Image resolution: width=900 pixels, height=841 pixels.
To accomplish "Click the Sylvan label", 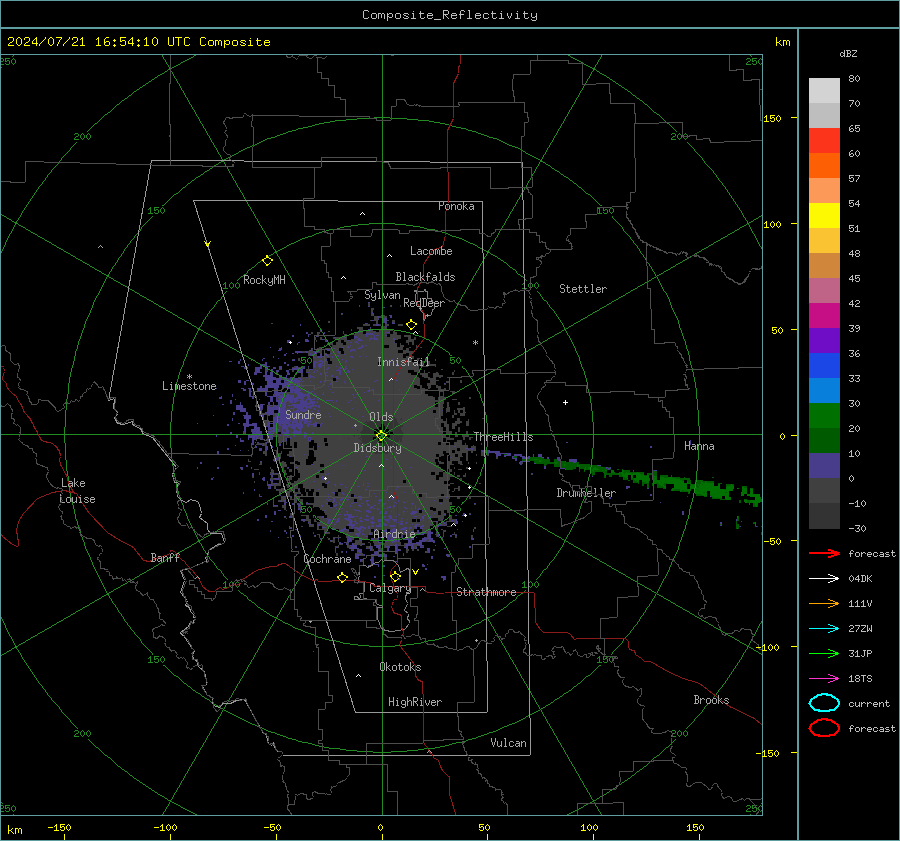I will pos(382,295).
